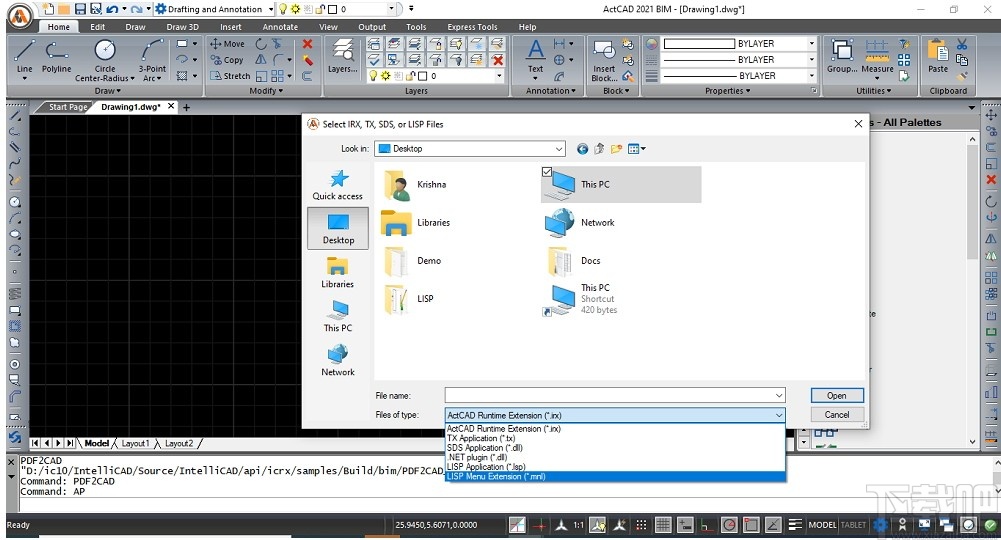Click the back arrow icon in file dialog

[x=582, y=149]
